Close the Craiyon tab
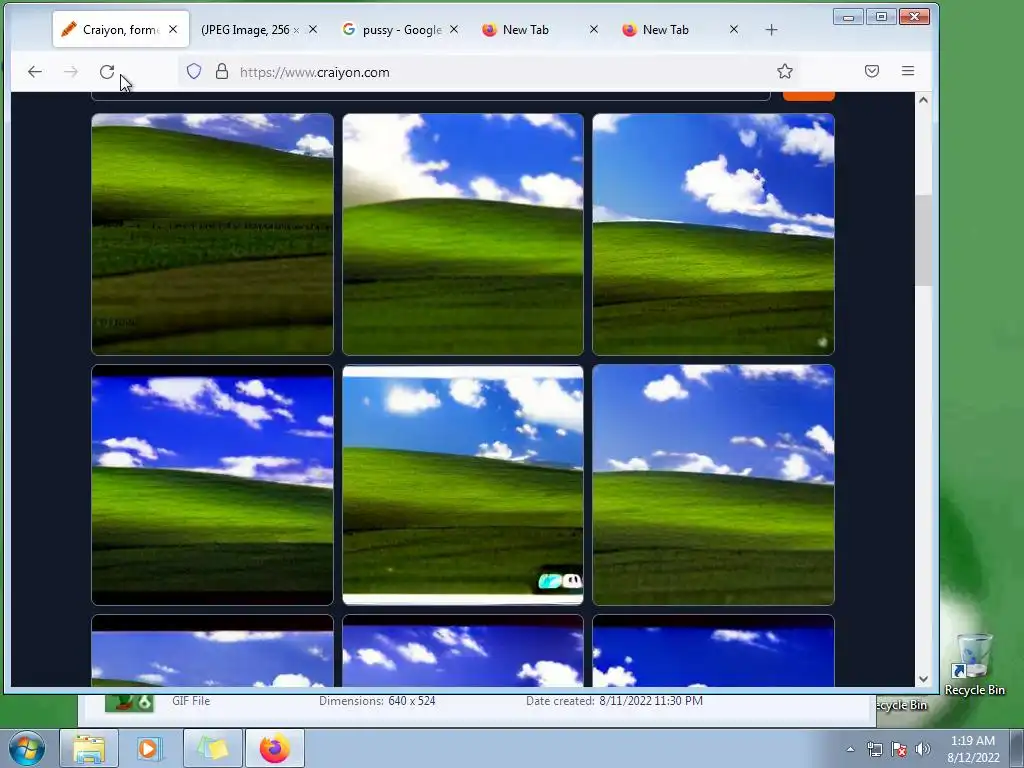This screenshot has height=768, width=1024. click(173, 29)
